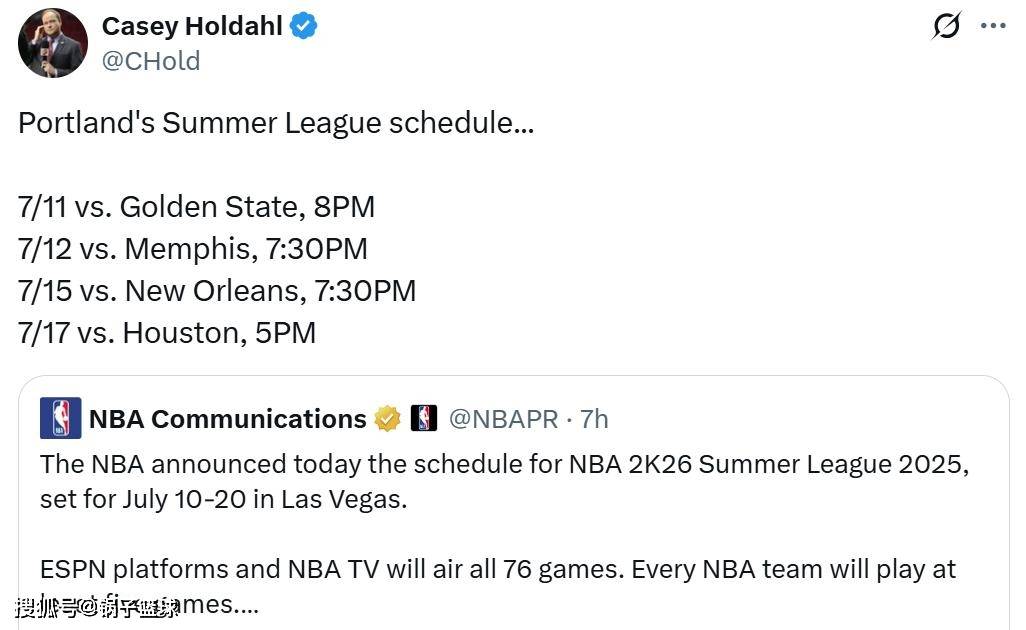Click the 7/15 vs. New Orleans line

click(217, 291)
